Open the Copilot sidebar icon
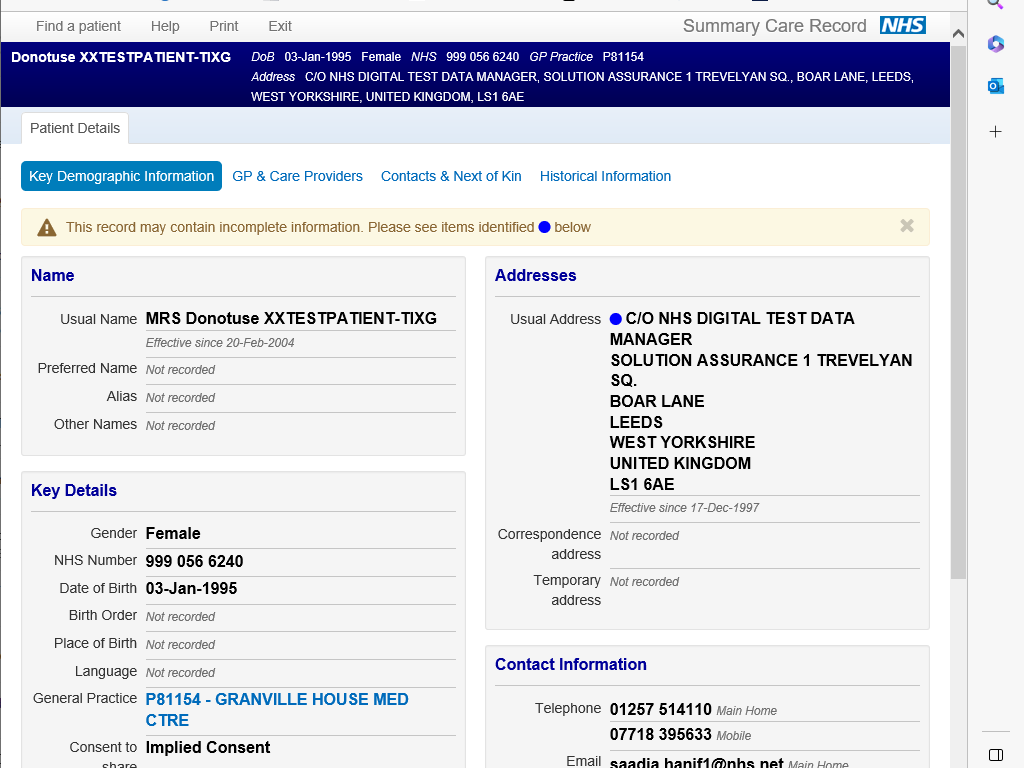 [x=995, y=44]
